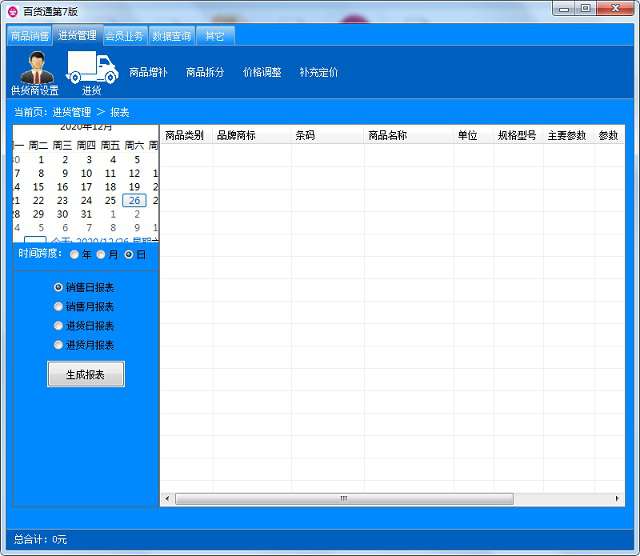Choose the 销售月报表 report option
Viewport: 640px width, 556px height.
tap(58, 306)
